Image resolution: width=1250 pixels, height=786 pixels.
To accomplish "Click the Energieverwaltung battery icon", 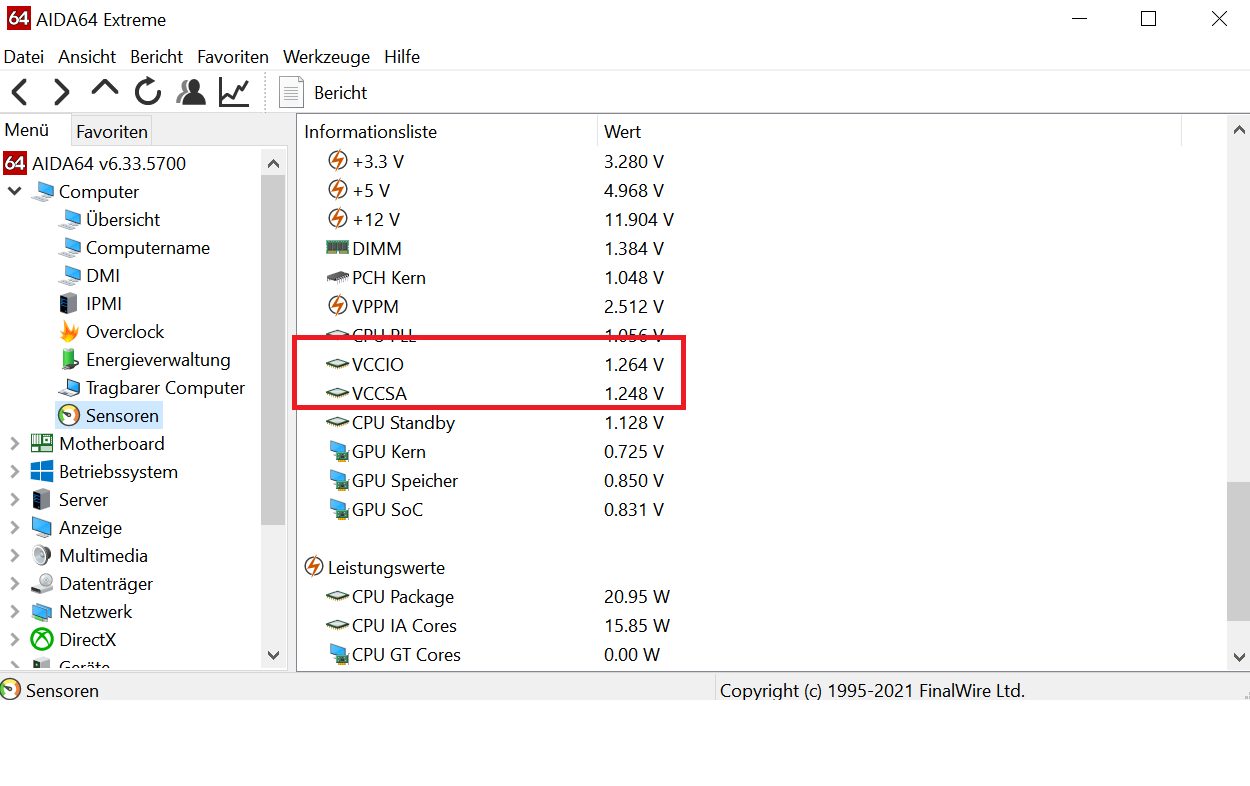I will [x=69, y=359].
